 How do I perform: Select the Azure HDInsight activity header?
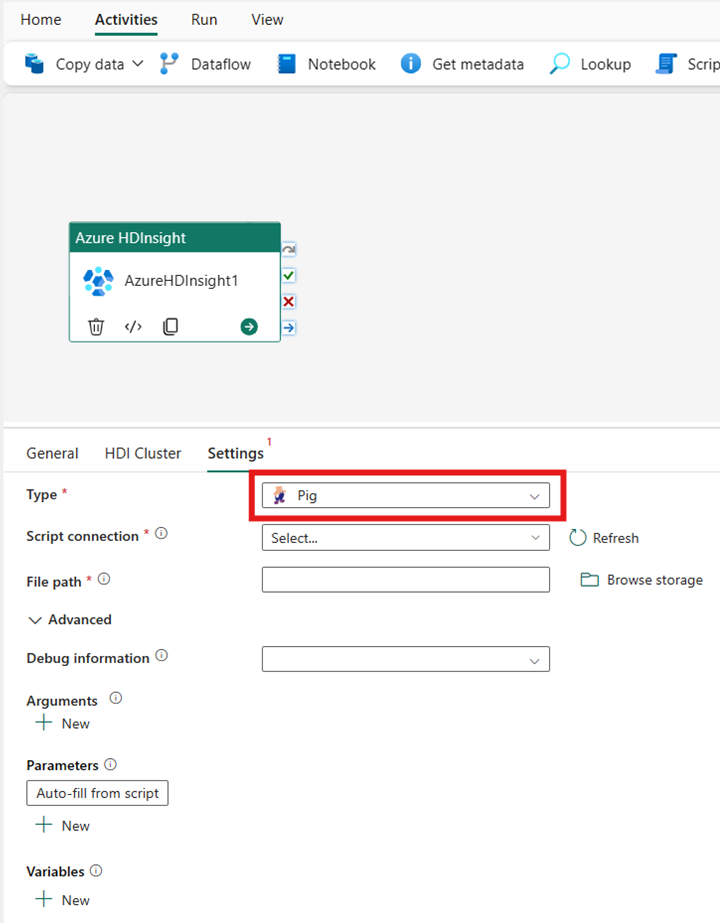(x=175, y=238)
